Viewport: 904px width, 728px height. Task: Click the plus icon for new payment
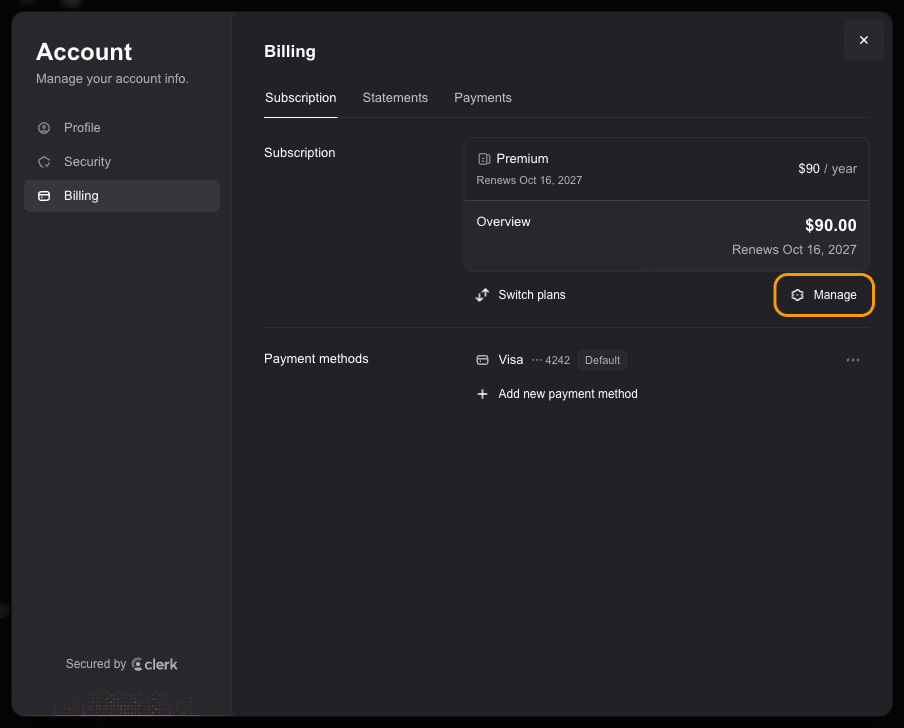482,394
